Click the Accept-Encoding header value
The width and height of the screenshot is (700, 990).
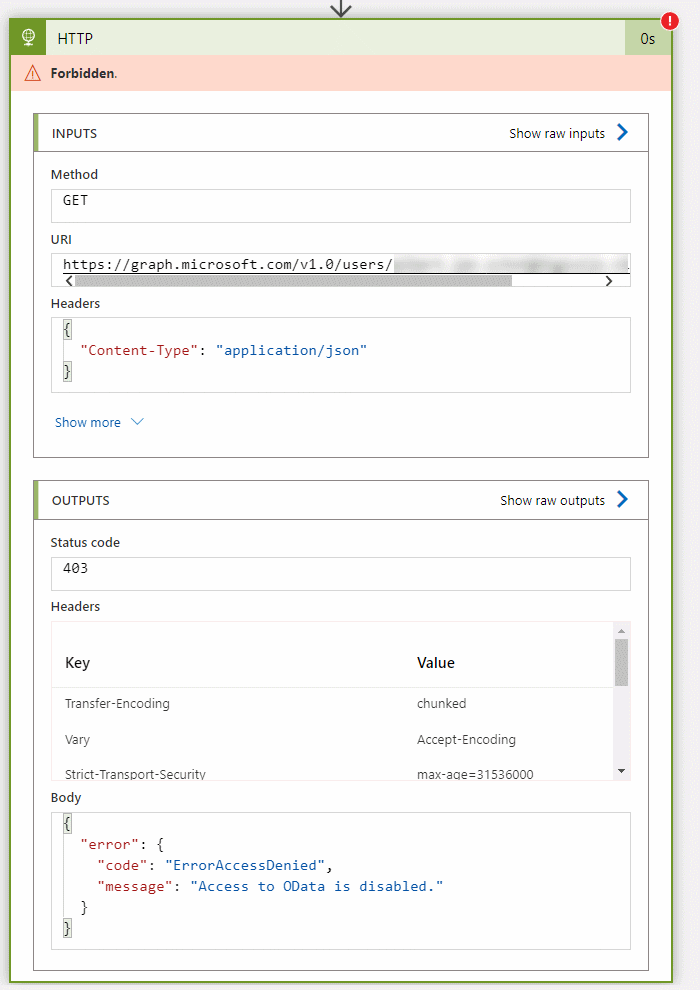point(466,739)
